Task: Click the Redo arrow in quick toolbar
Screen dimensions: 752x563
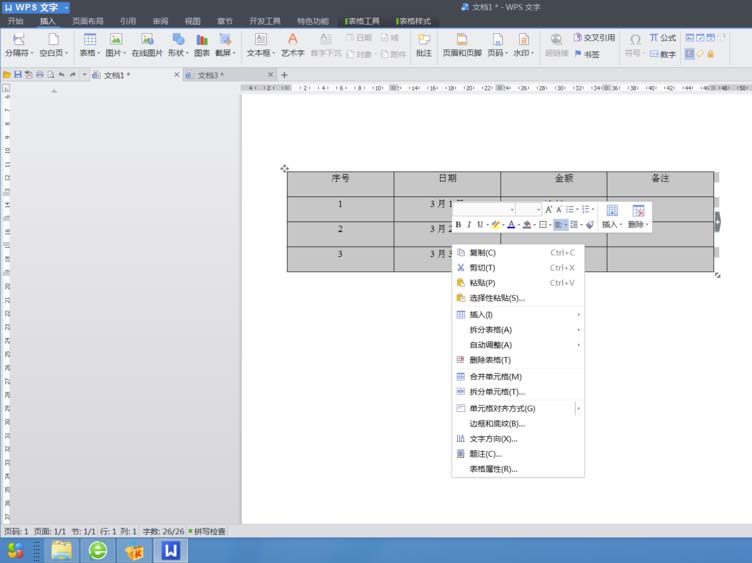Action: (72, 75)
